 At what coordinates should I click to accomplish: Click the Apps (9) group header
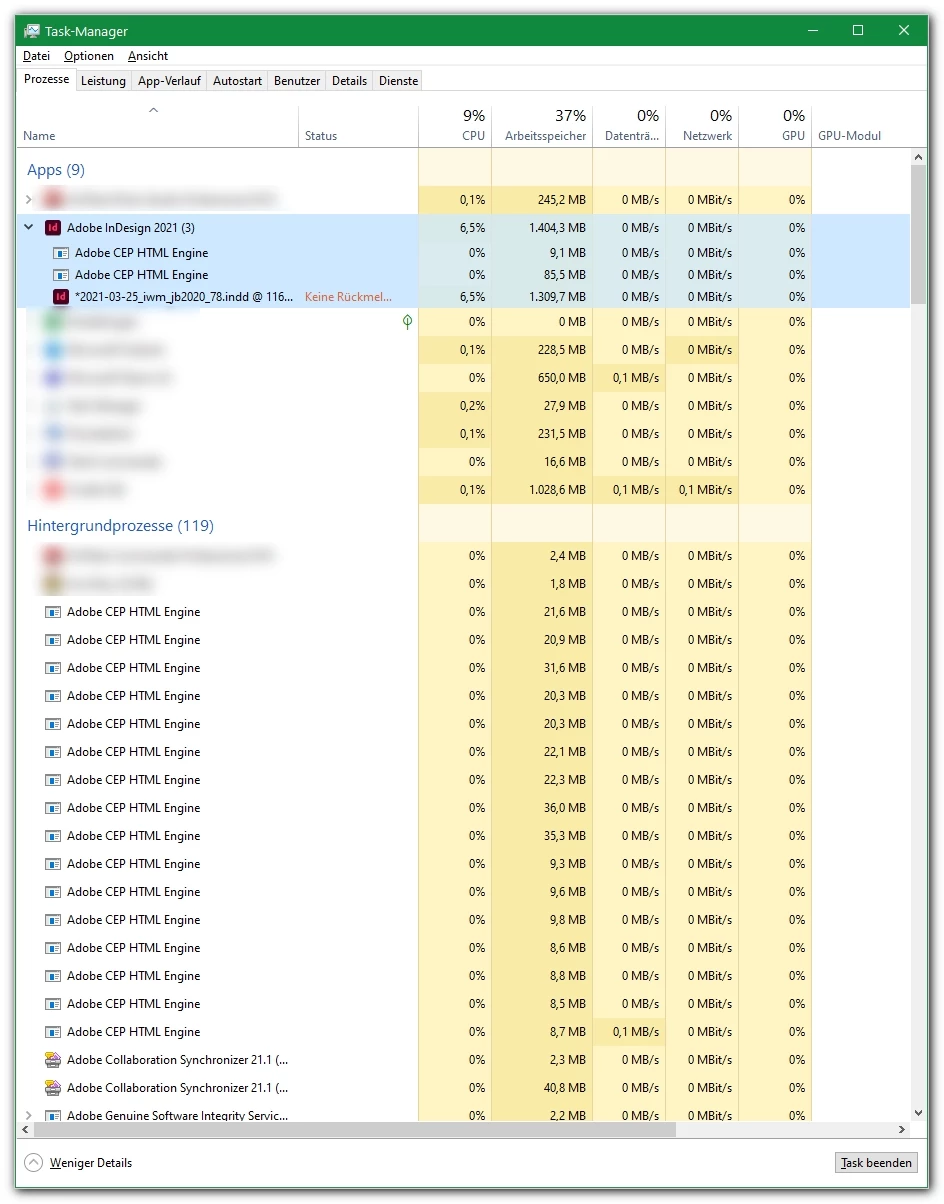(x=56, y=170)
